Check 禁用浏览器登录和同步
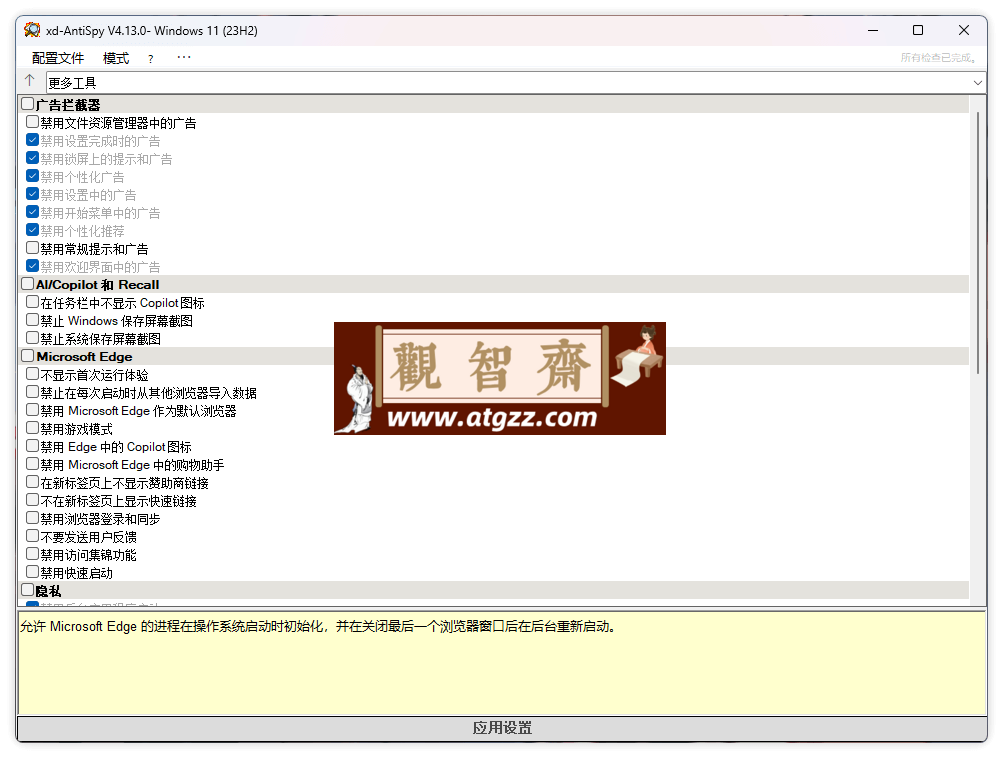The image size is (1003, 758). pos(33,517)
